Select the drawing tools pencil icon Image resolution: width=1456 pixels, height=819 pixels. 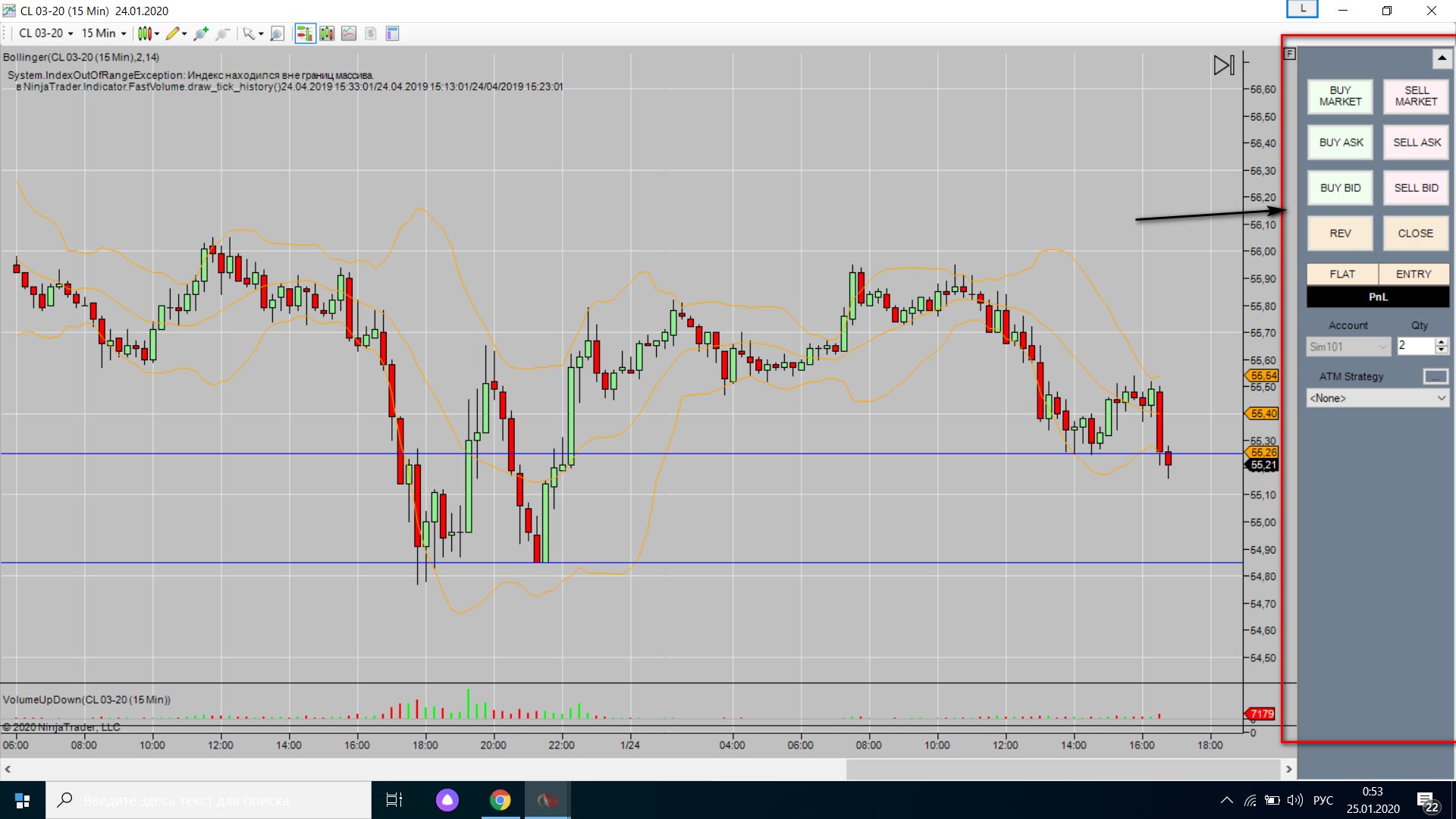pos(173,33)
